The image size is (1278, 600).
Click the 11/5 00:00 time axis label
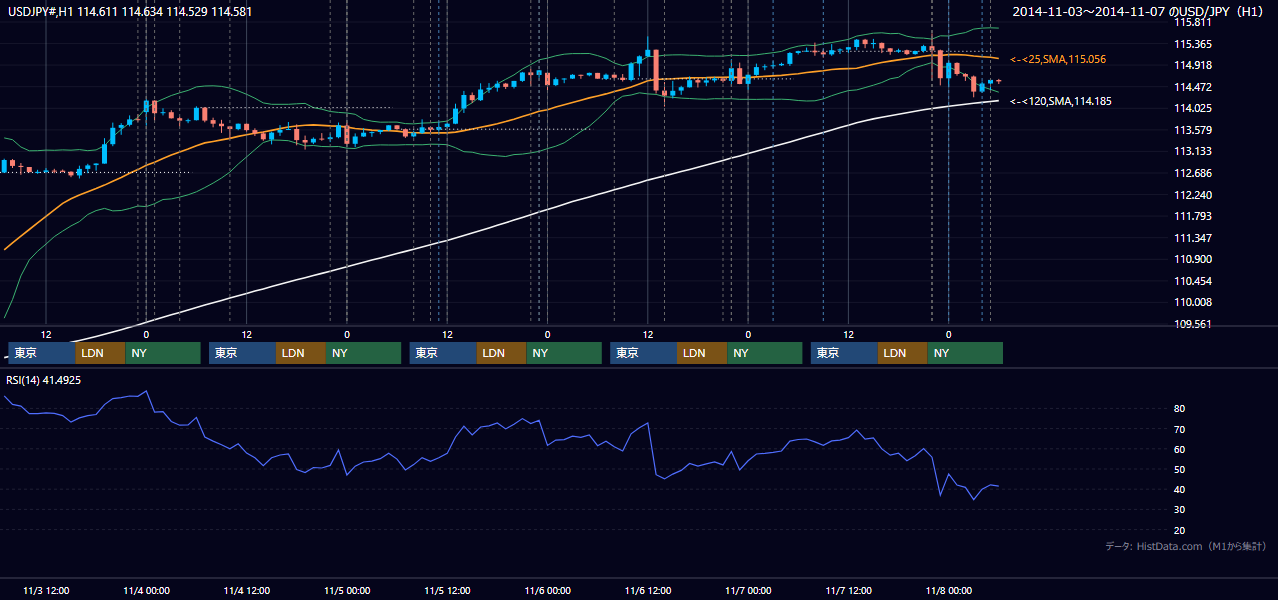pos(347,590)
